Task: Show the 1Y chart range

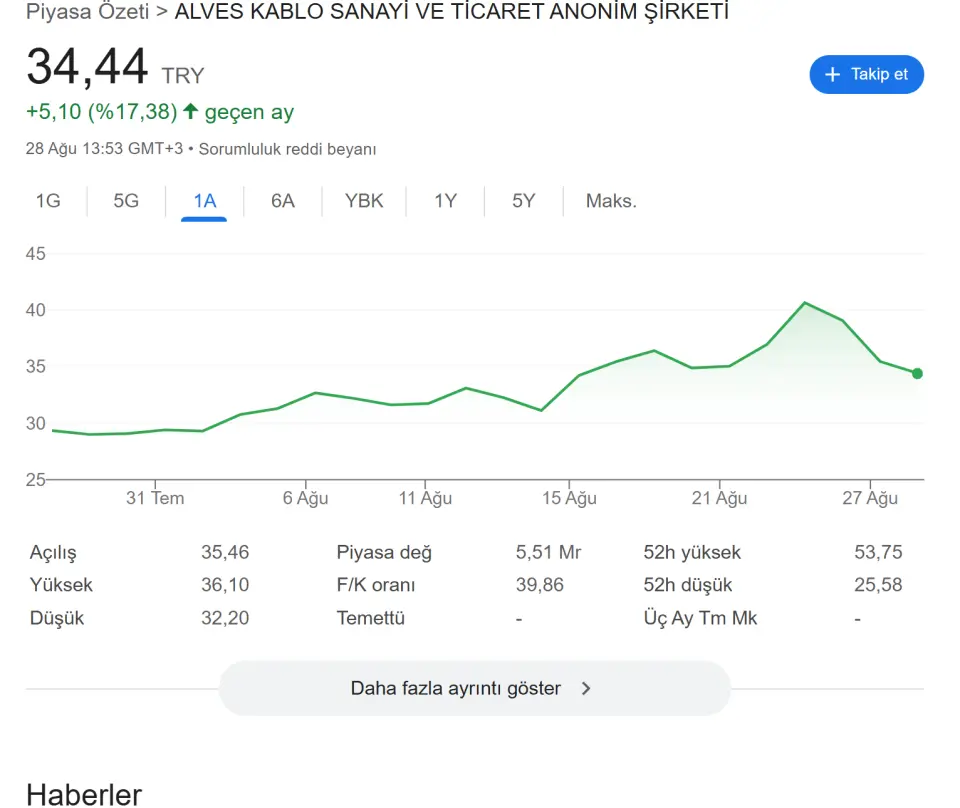Action: pyautogui.click(x=445, y=201)
